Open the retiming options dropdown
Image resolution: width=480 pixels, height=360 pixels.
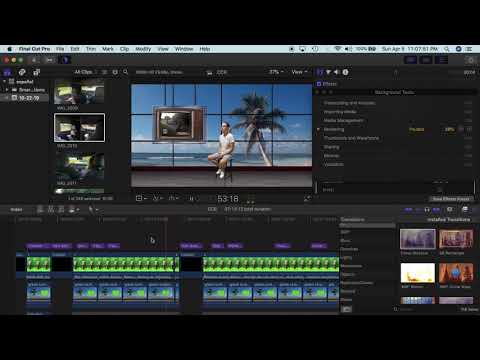[174, 199]
